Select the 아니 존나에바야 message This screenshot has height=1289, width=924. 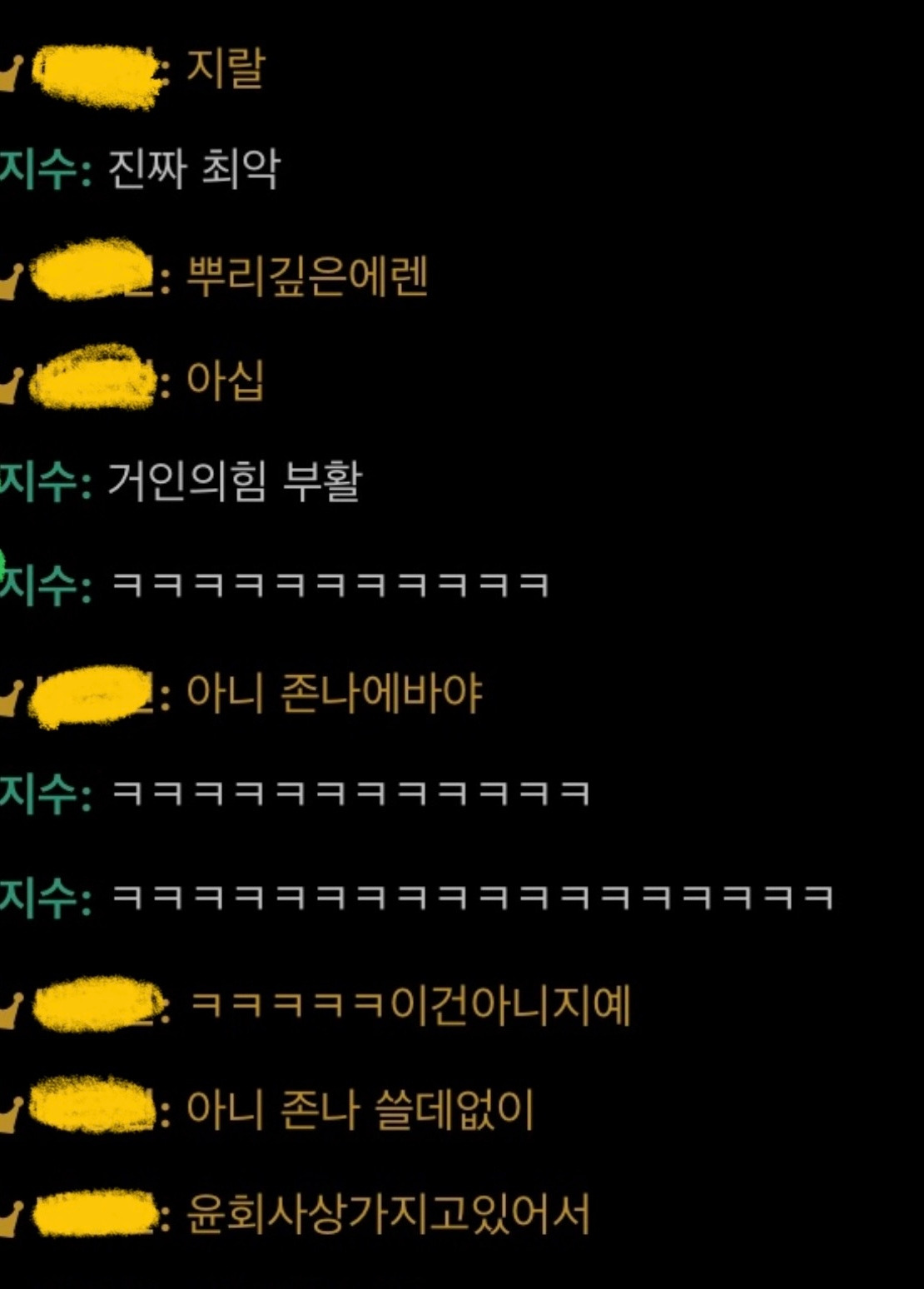coord(334,693)
